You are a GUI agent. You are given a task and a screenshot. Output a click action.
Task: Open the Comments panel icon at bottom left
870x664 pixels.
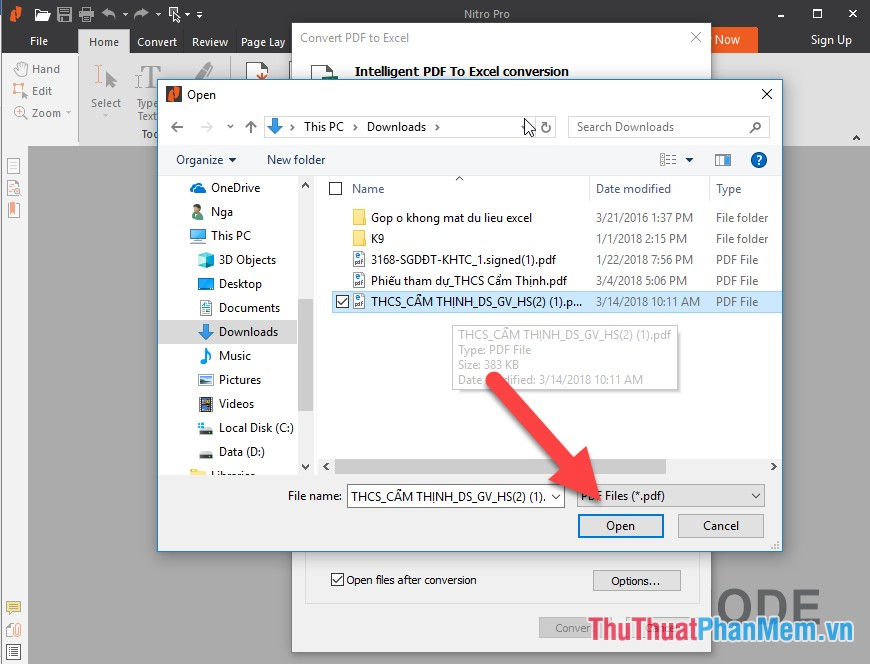point(13,607)
